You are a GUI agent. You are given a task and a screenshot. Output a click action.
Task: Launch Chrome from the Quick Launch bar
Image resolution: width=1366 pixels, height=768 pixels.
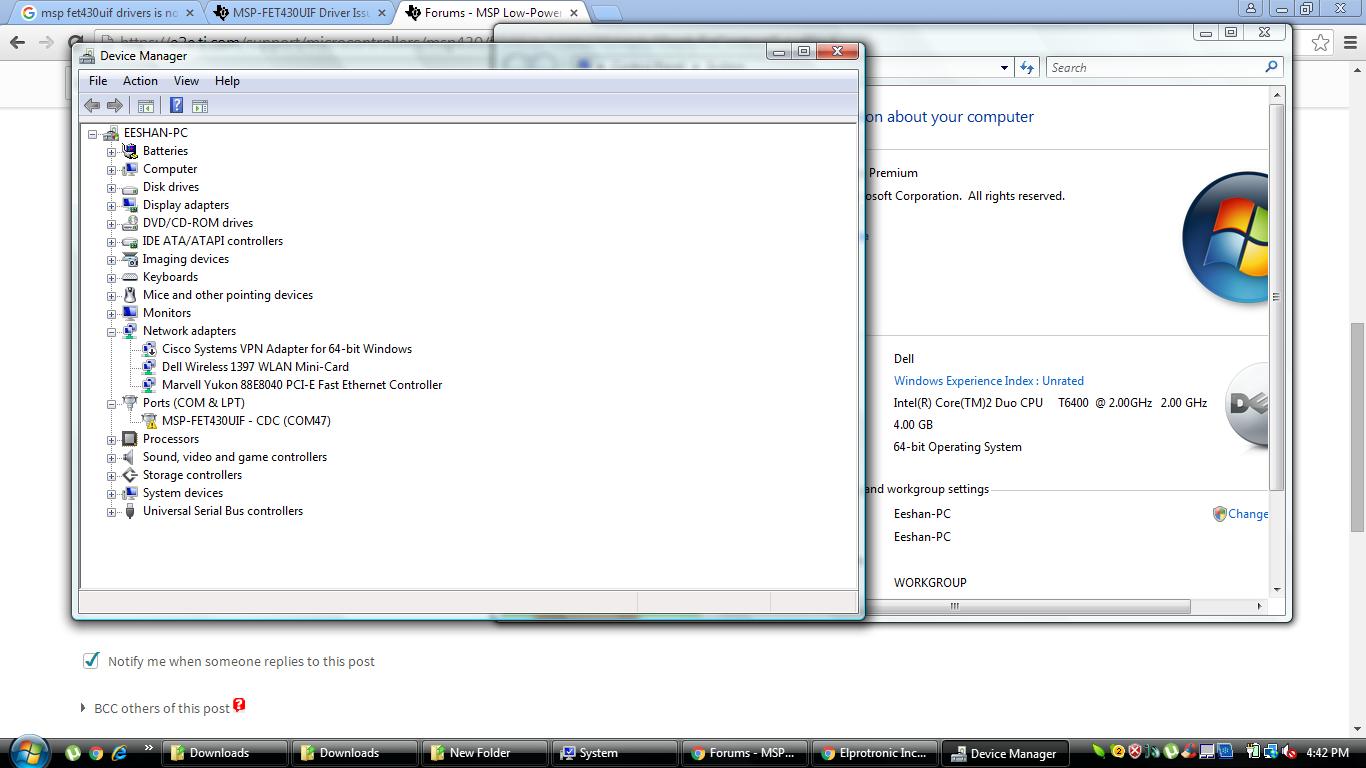tap(96, 753)
